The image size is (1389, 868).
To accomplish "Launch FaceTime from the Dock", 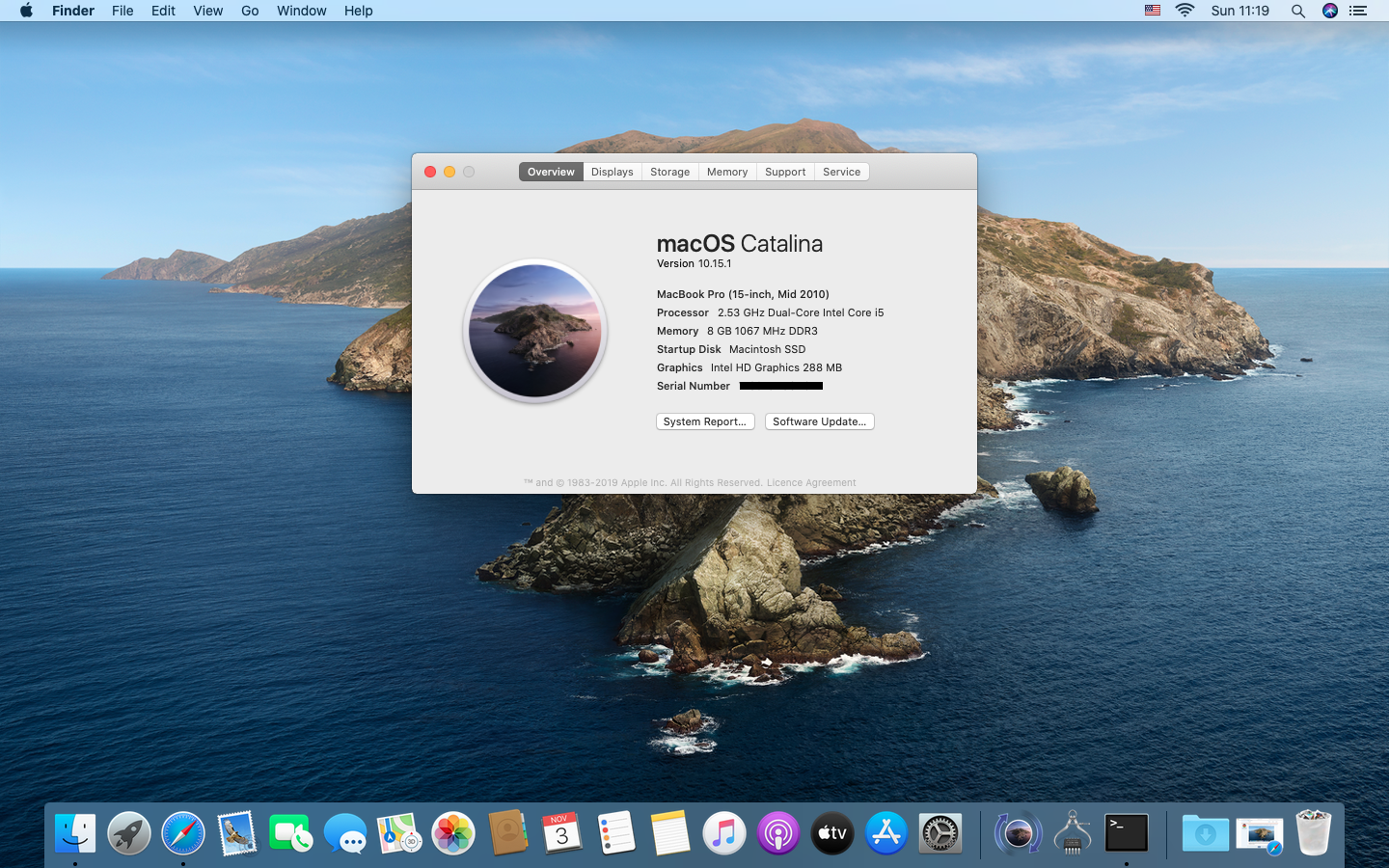I will [x=290, y=833].
